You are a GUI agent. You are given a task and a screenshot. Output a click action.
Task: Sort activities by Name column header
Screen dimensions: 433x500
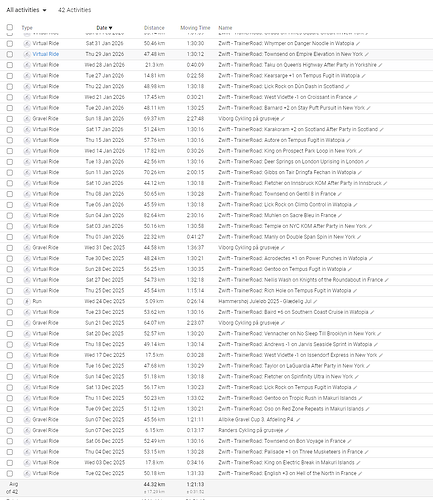(225, 28)
